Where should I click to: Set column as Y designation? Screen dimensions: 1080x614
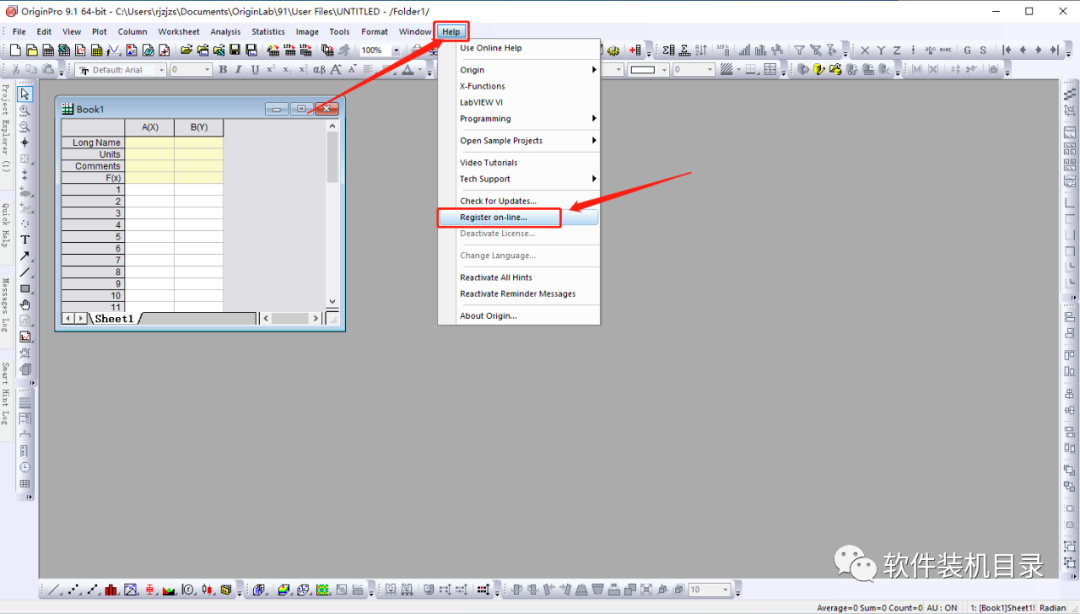tap(881, 50)
